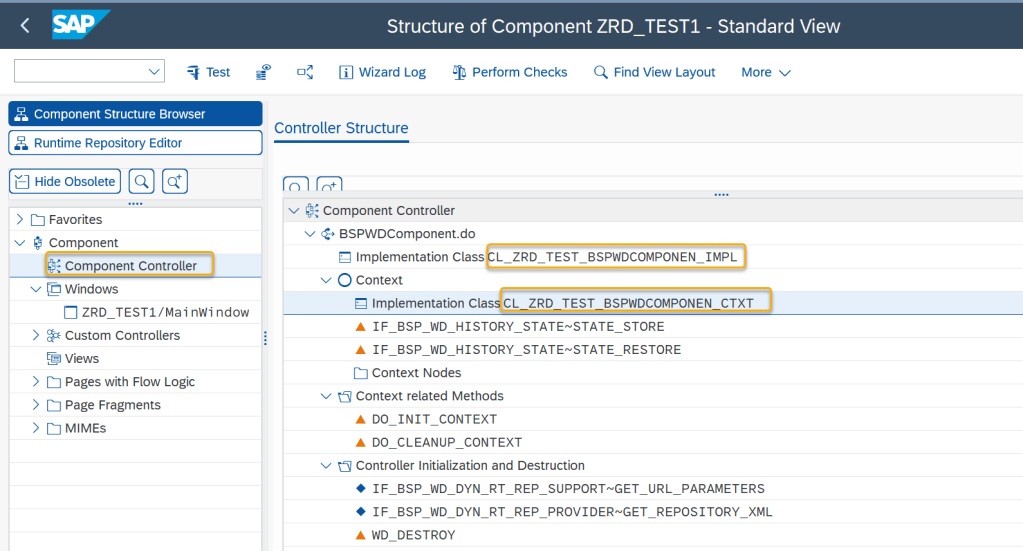Click the search icon next to Hide Obsolete
The width and height of the screenshot is (1023, 551).
(x=141, y=181)
